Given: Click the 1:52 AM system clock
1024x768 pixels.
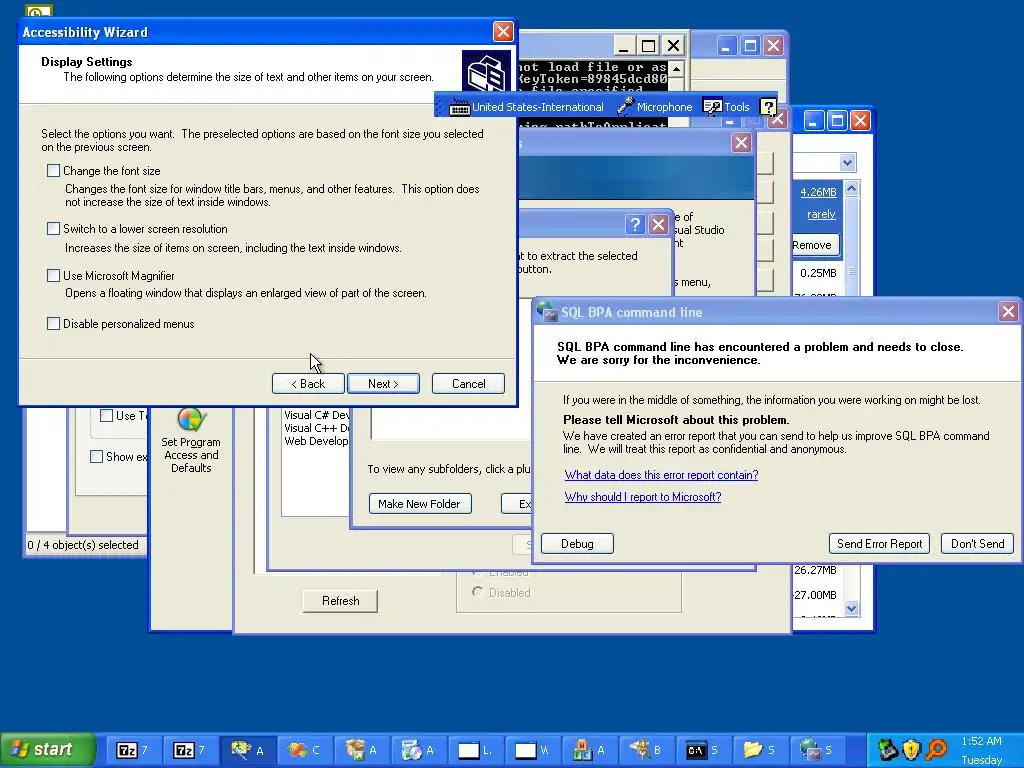Looking at the screenshot, I should tap(981, 741).
